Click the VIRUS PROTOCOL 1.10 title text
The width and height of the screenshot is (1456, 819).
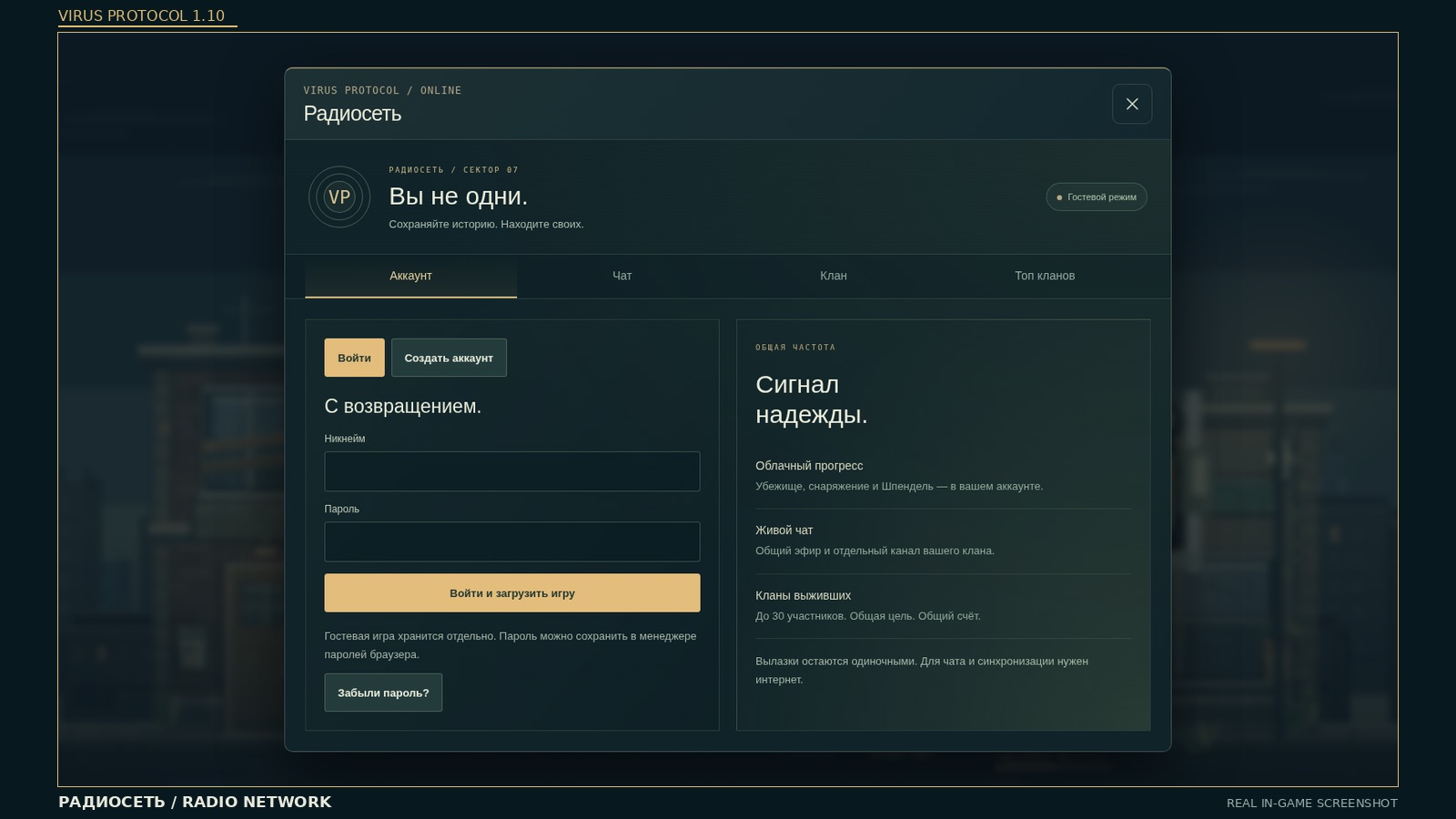click(141, 15)
